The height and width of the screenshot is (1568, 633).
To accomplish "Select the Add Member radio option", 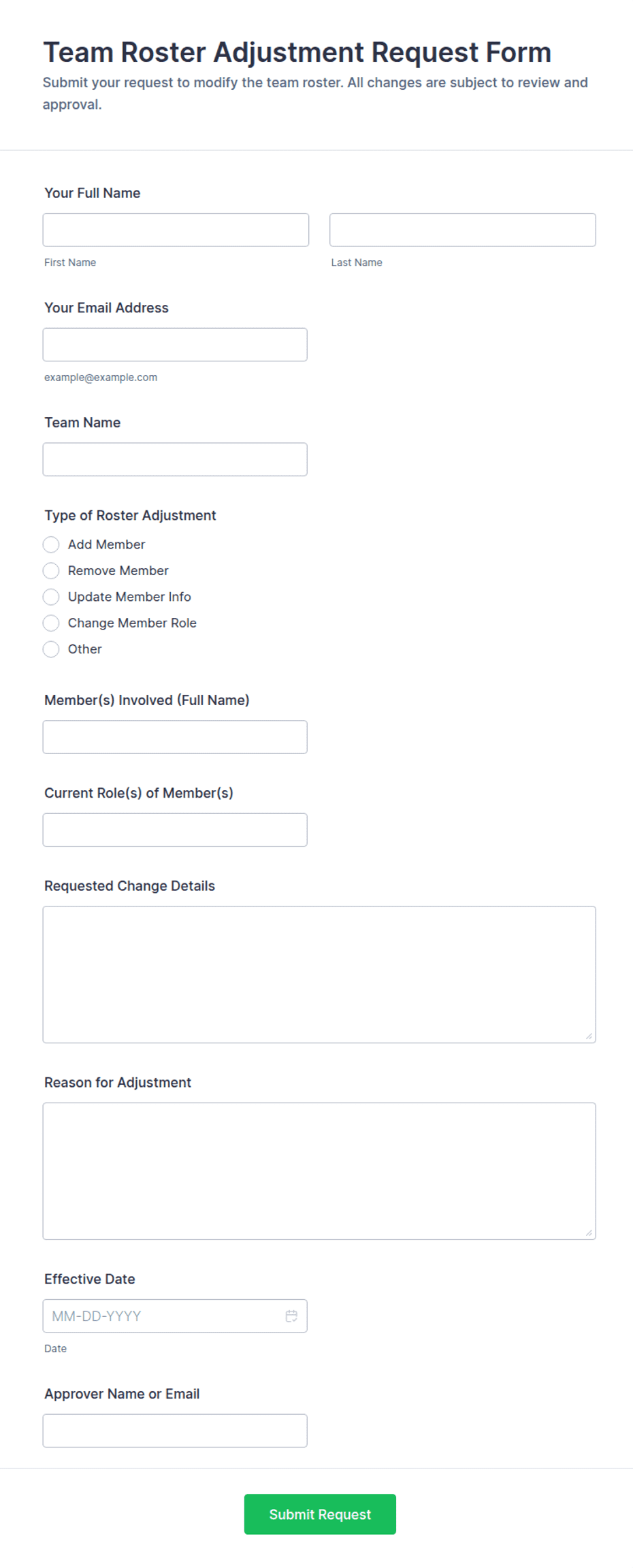I will 51,544.
